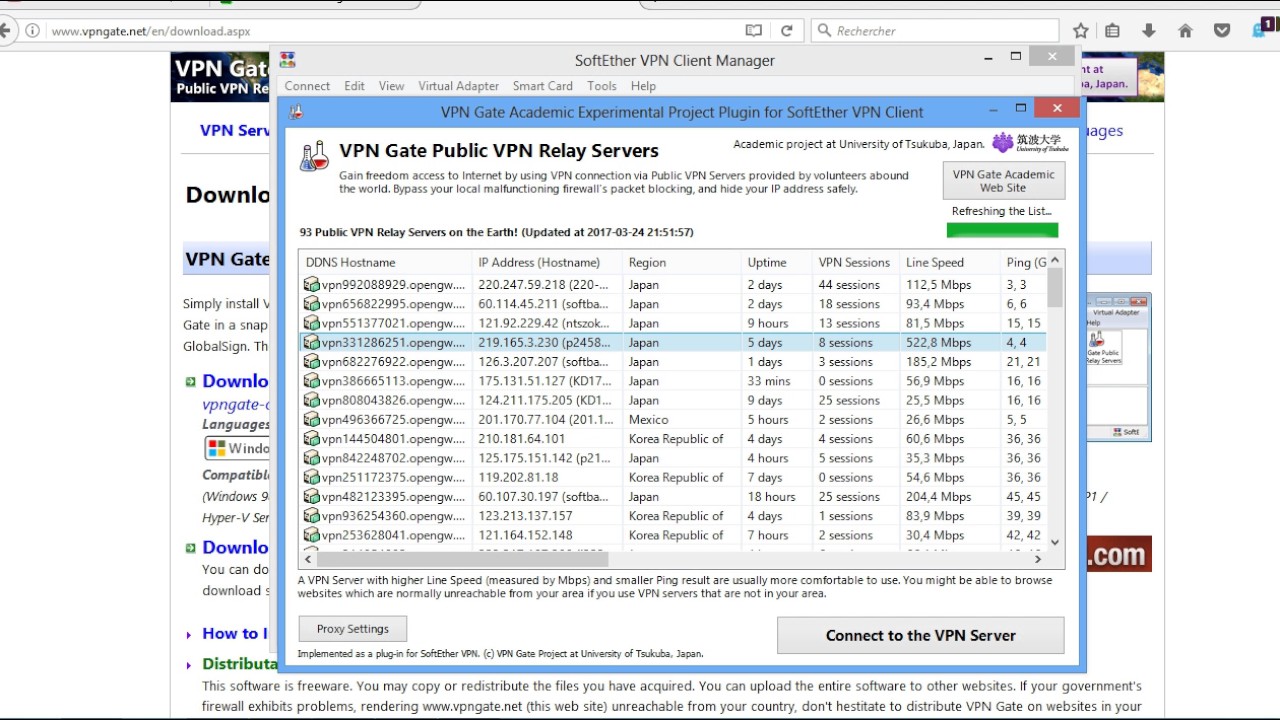The width and height of the screenshot is (1280, 720).
Task: Click the server icon for vpn386665113
Action: [312, 381]
